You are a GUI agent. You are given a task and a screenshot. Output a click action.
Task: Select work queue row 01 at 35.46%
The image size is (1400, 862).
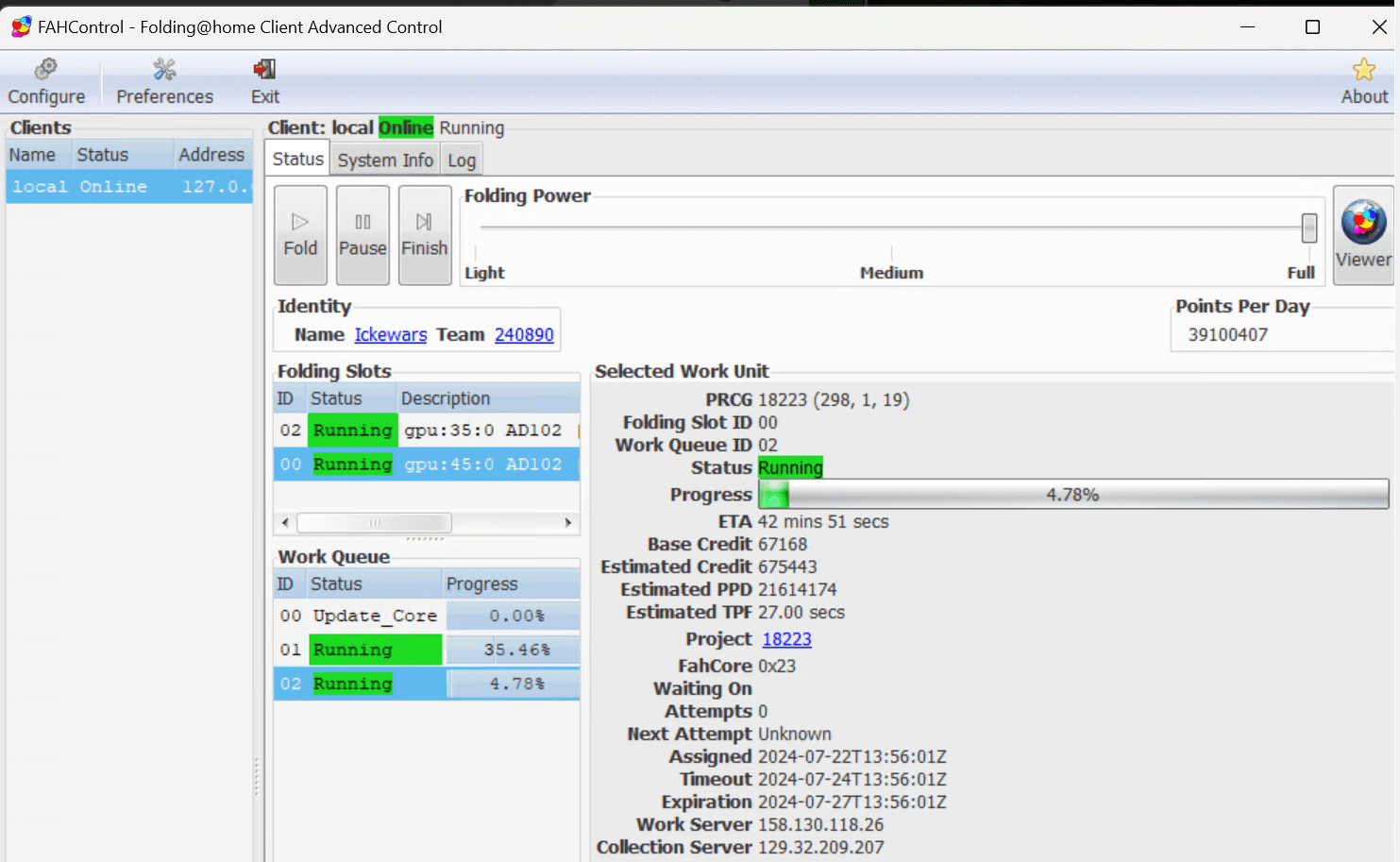tap(427, 650)
